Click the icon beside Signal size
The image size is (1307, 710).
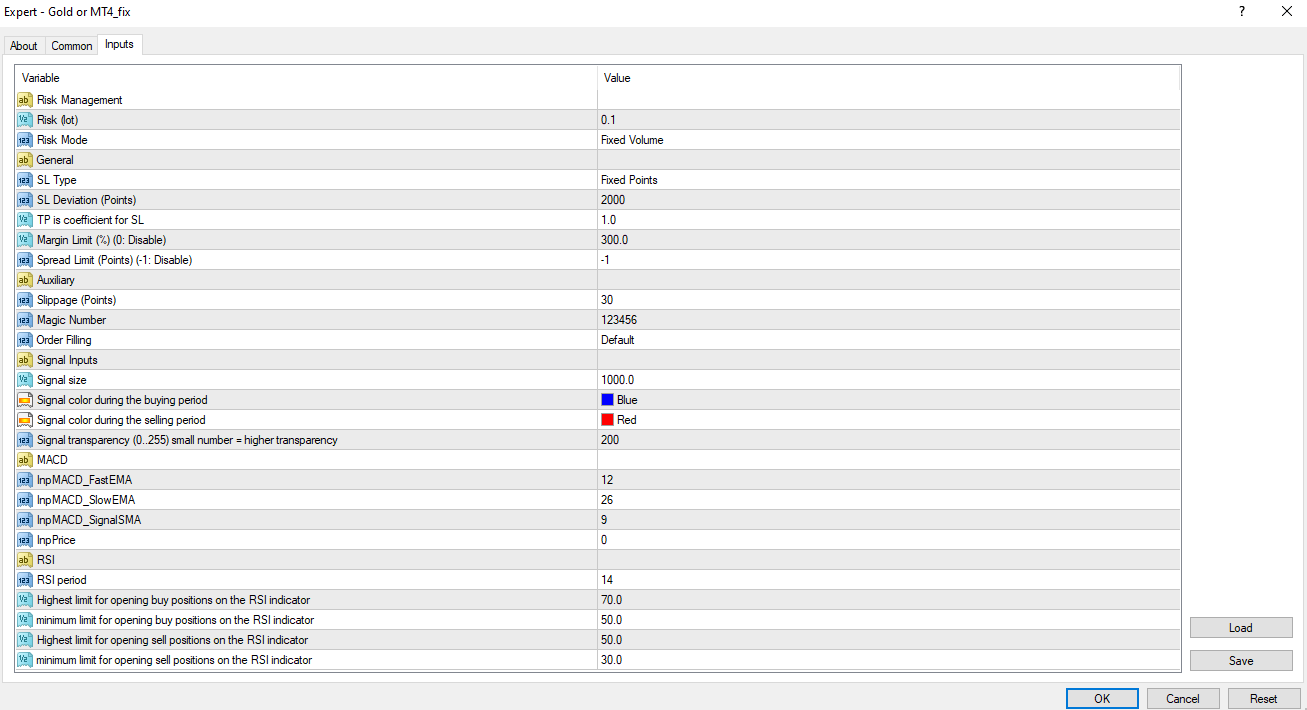click(25, 380)
